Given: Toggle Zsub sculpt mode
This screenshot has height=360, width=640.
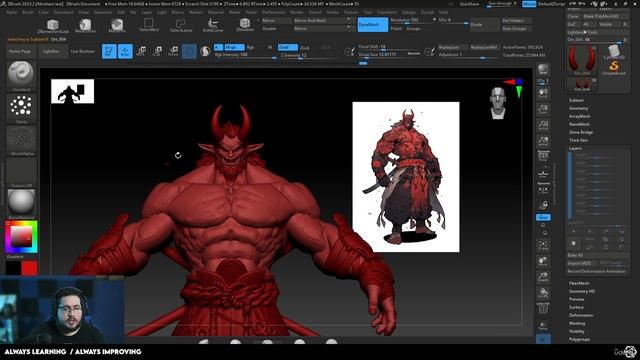Looking at the screenshot, I should (x=305, y=48).
